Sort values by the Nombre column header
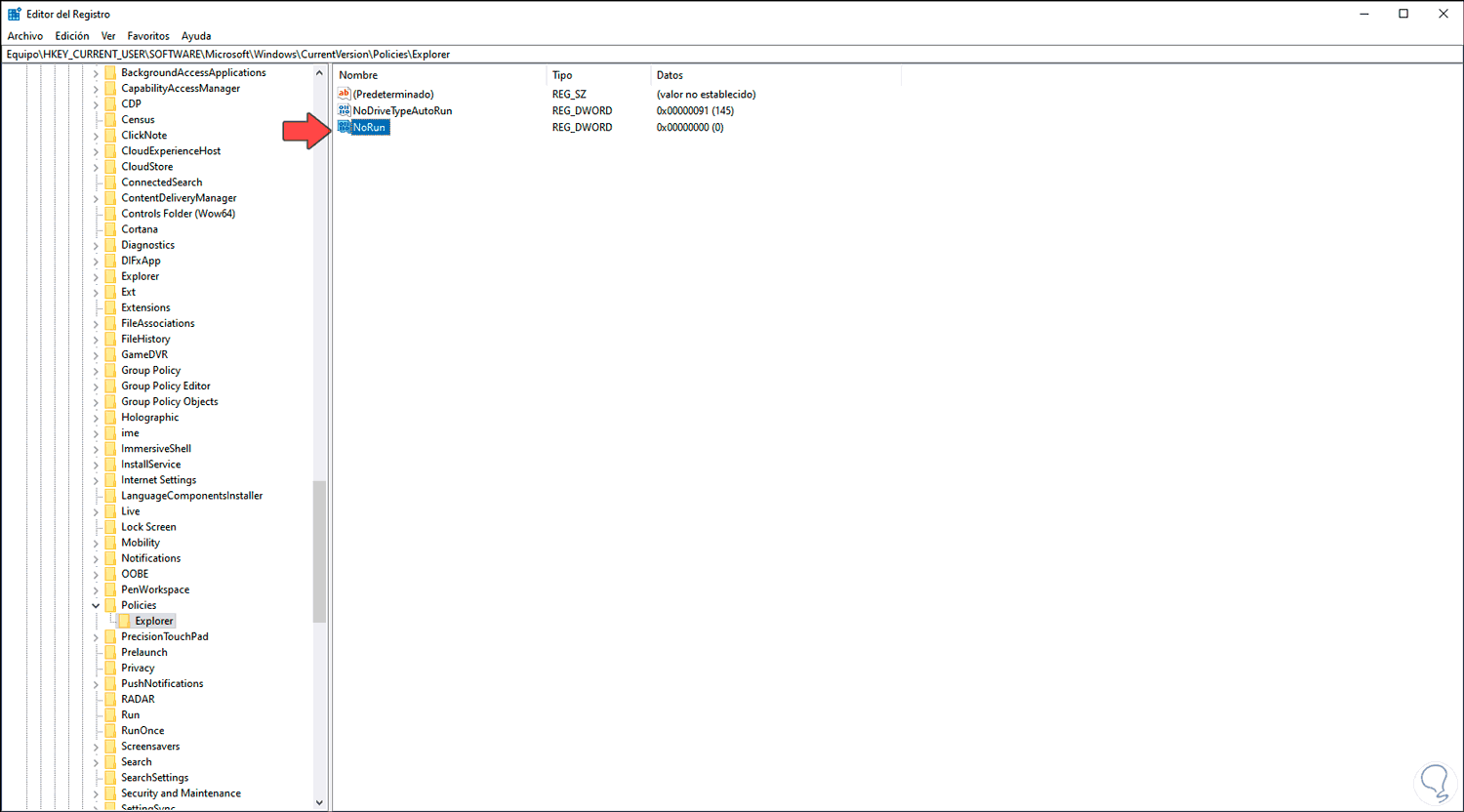1464x812 pixels. tap(440, 75)
